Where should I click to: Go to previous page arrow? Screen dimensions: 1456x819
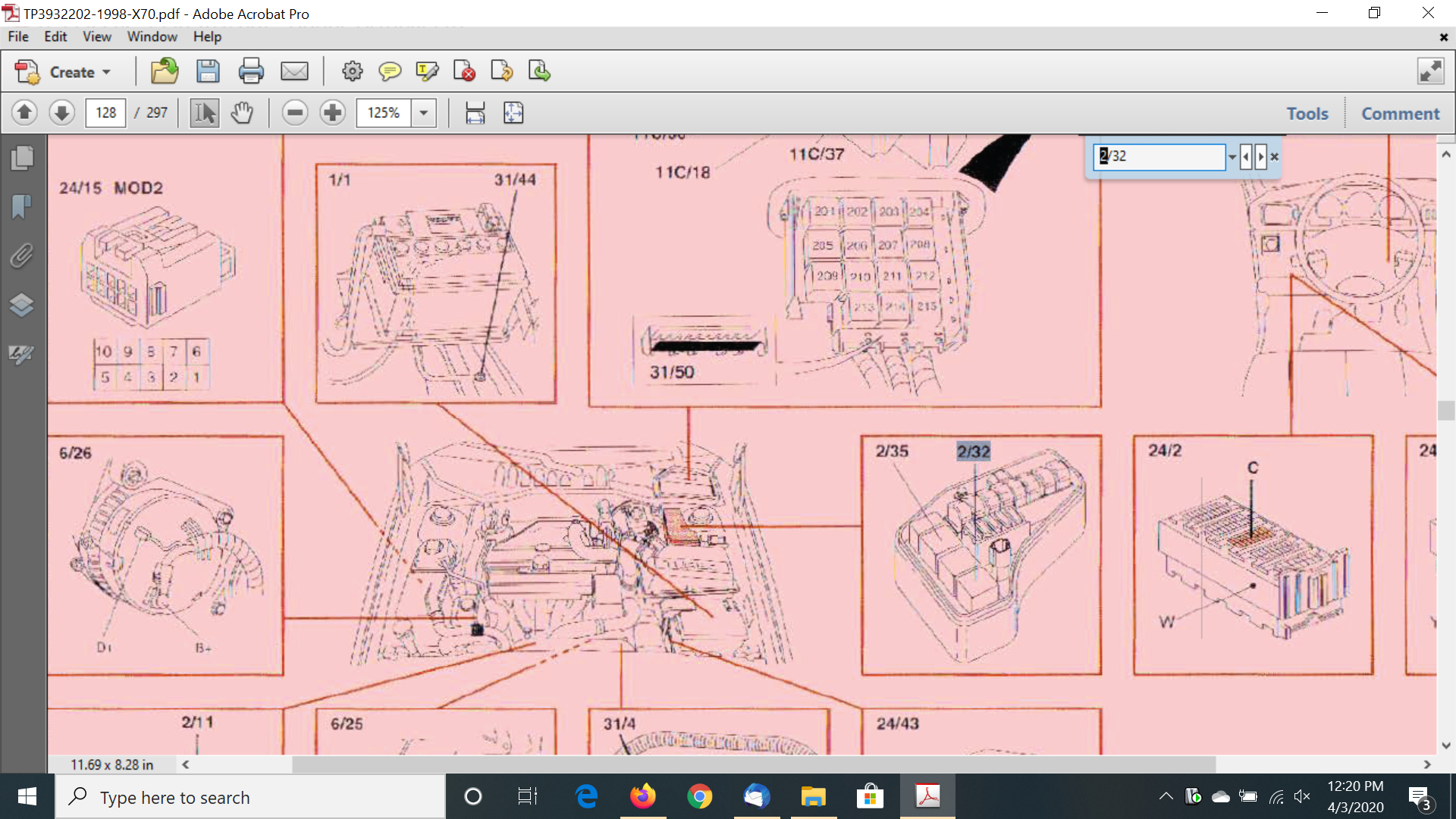[x=24, y=113]
